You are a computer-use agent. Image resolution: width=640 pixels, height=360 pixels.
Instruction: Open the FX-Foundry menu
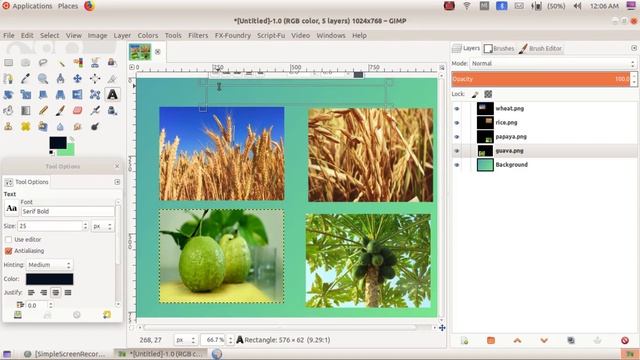coord(233,36)
